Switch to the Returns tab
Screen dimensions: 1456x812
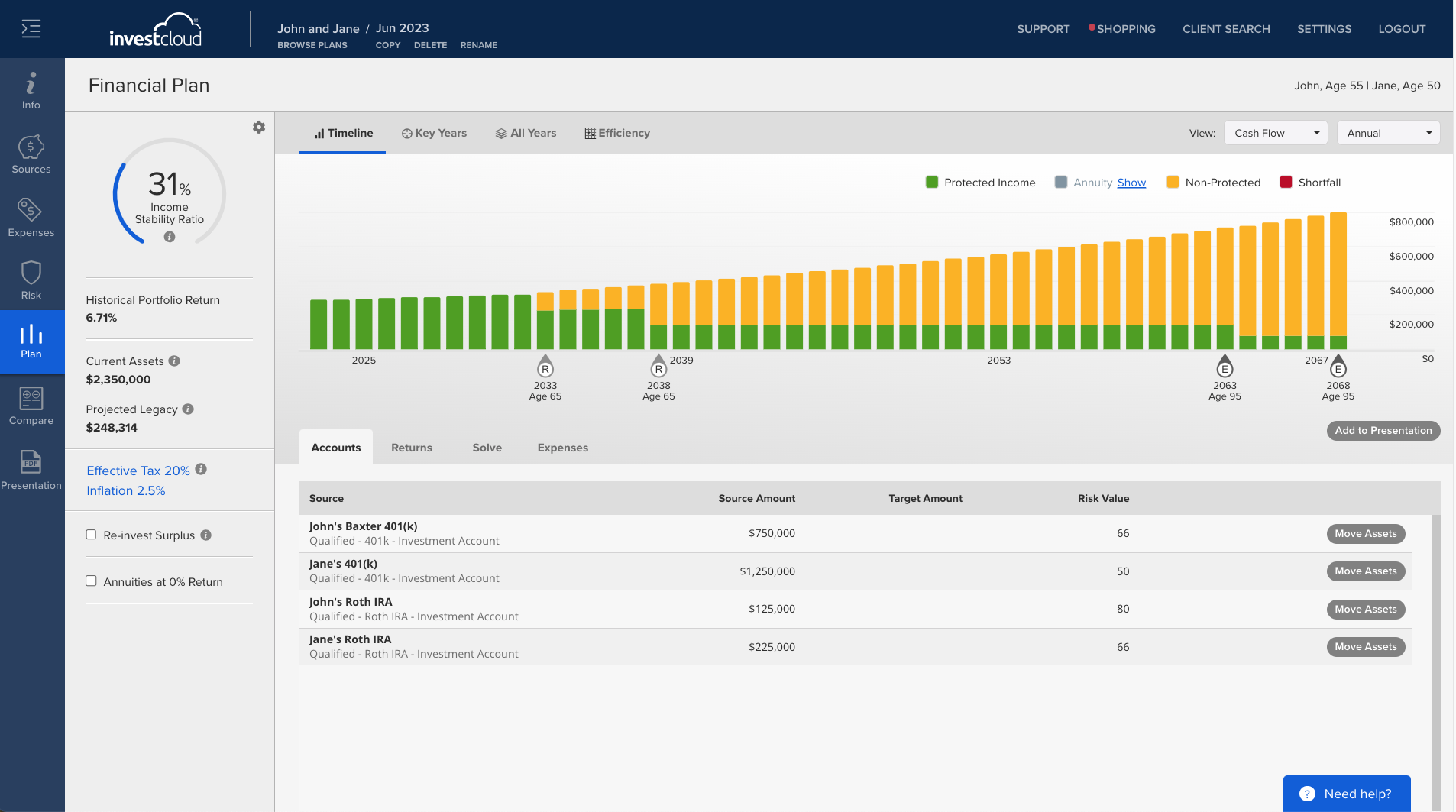[x=412, y=448]
